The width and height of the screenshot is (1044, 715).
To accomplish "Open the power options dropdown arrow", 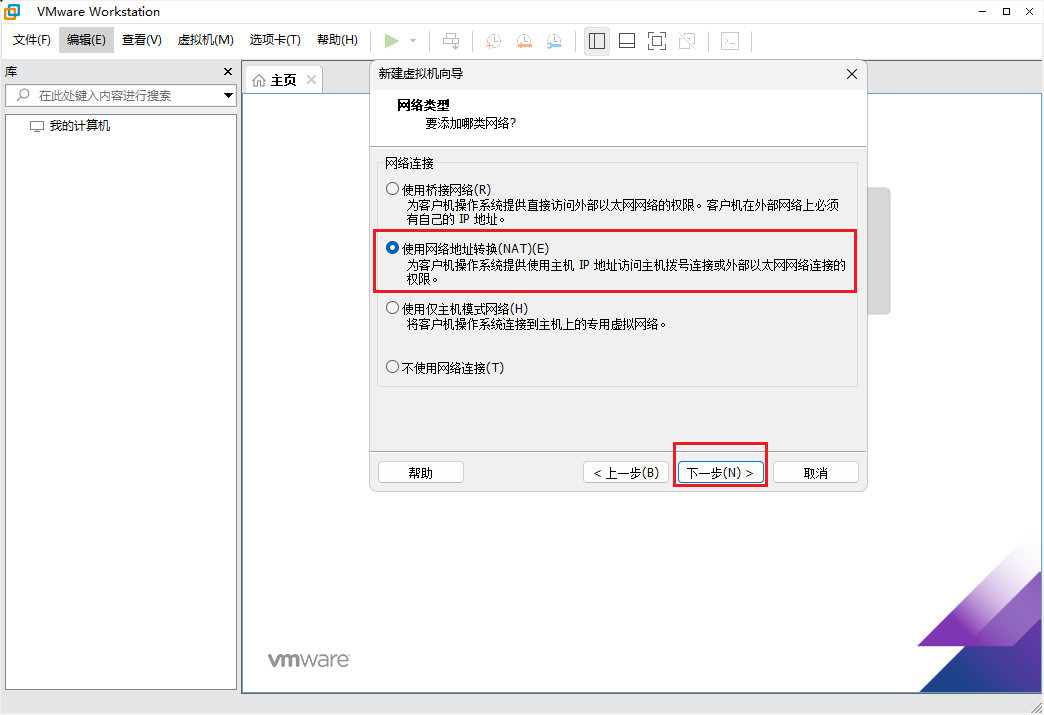I will tap(413, 41).
